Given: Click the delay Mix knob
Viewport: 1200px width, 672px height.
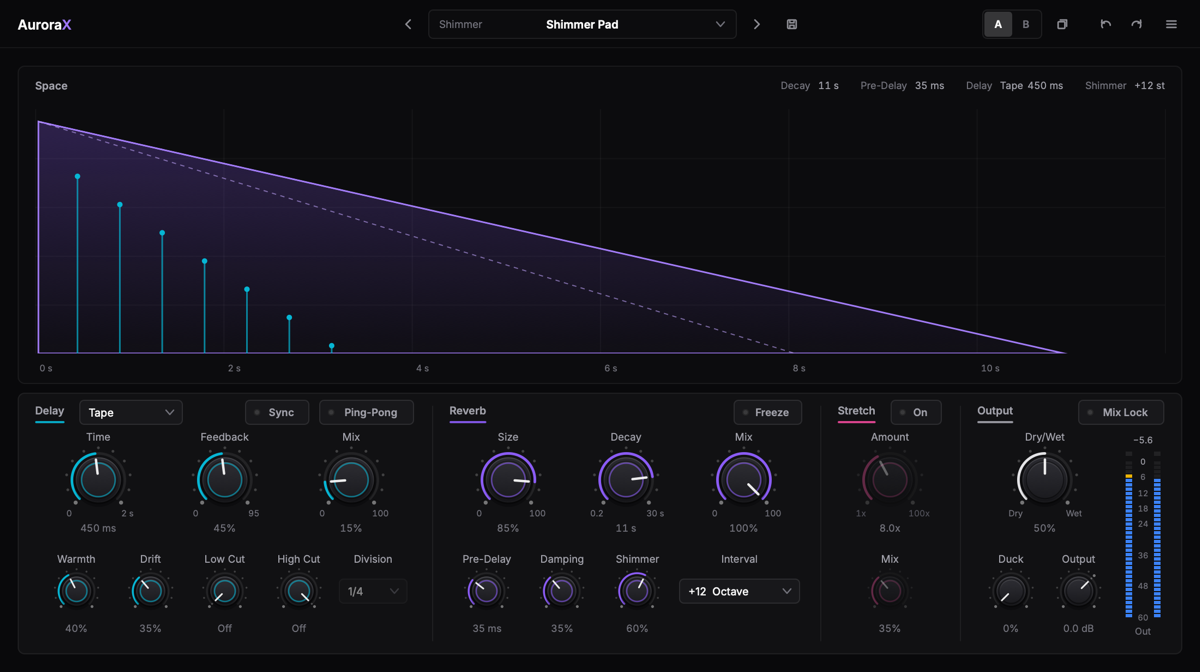Looking at the screenshot, I should point(351,479).
